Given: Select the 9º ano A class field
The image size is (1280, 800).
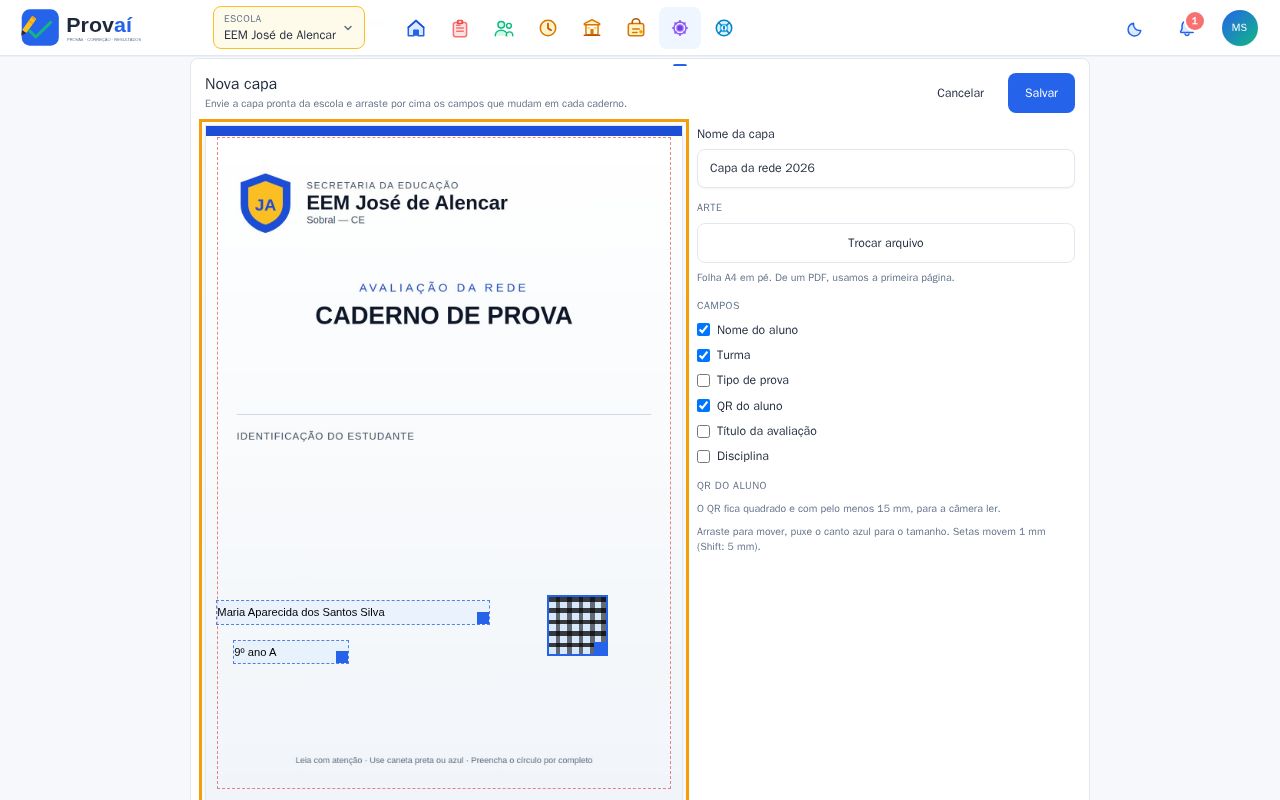Looking at the screenshot, I should [291, 652].
